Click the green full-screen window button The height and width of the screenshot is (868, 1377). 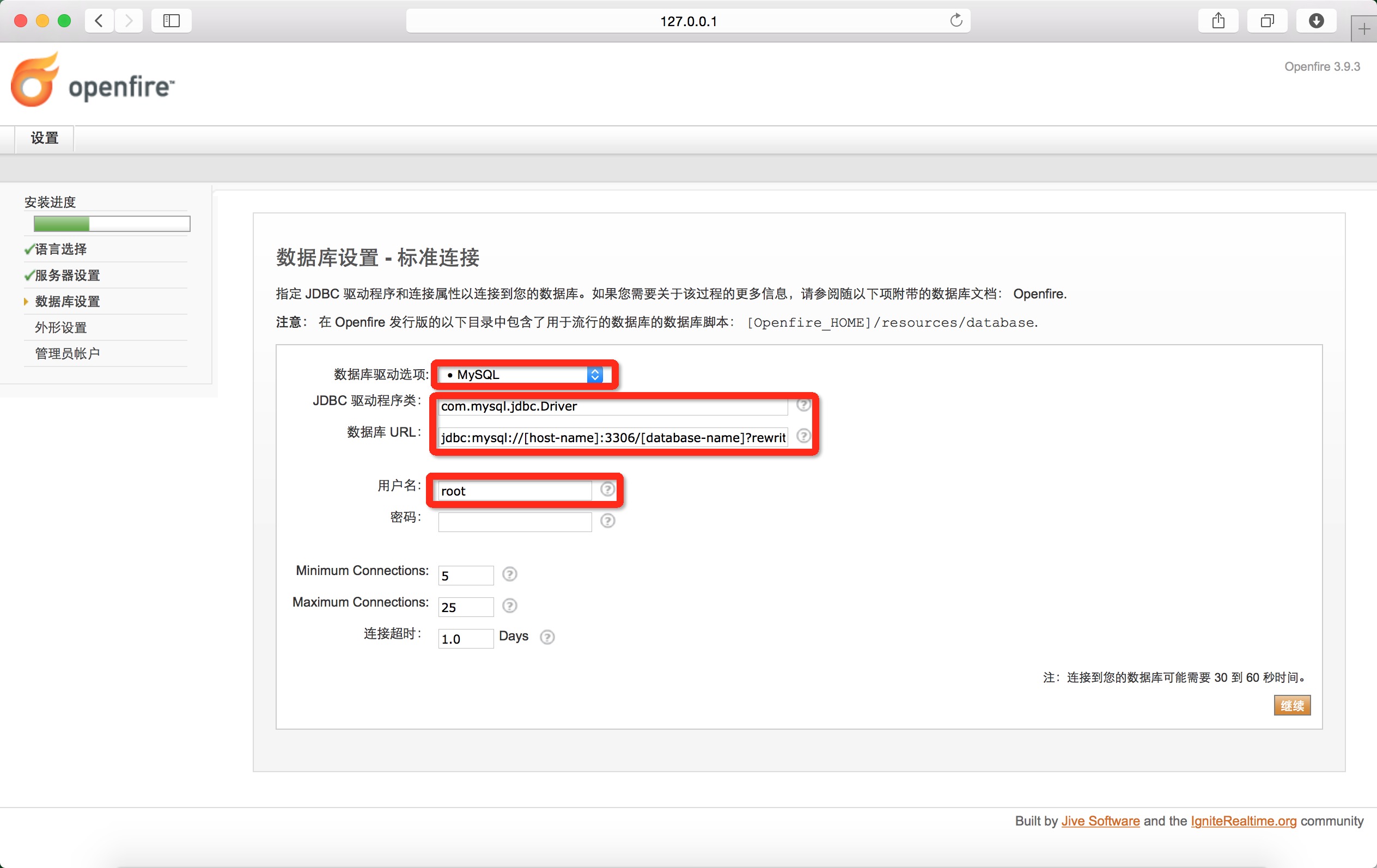click(x=65, y=21)
